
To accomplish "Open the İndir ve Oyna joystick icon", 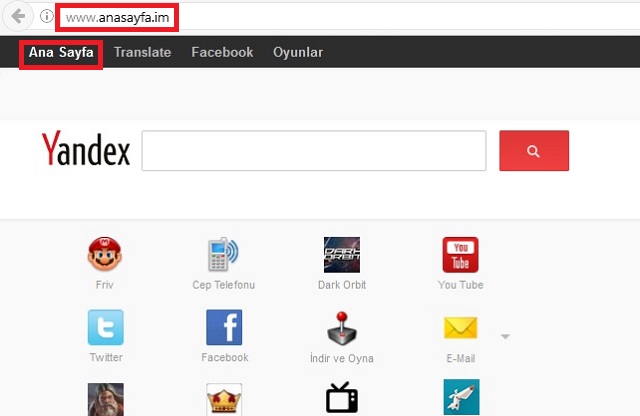I will point(342,328).
